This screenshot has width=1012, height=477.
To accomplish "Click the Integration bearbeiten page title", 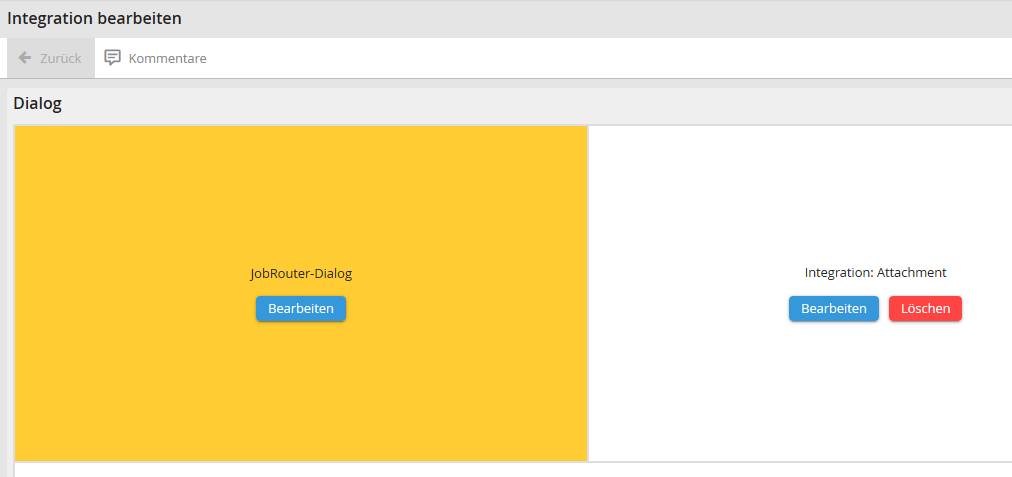I will tap(95, 18).
